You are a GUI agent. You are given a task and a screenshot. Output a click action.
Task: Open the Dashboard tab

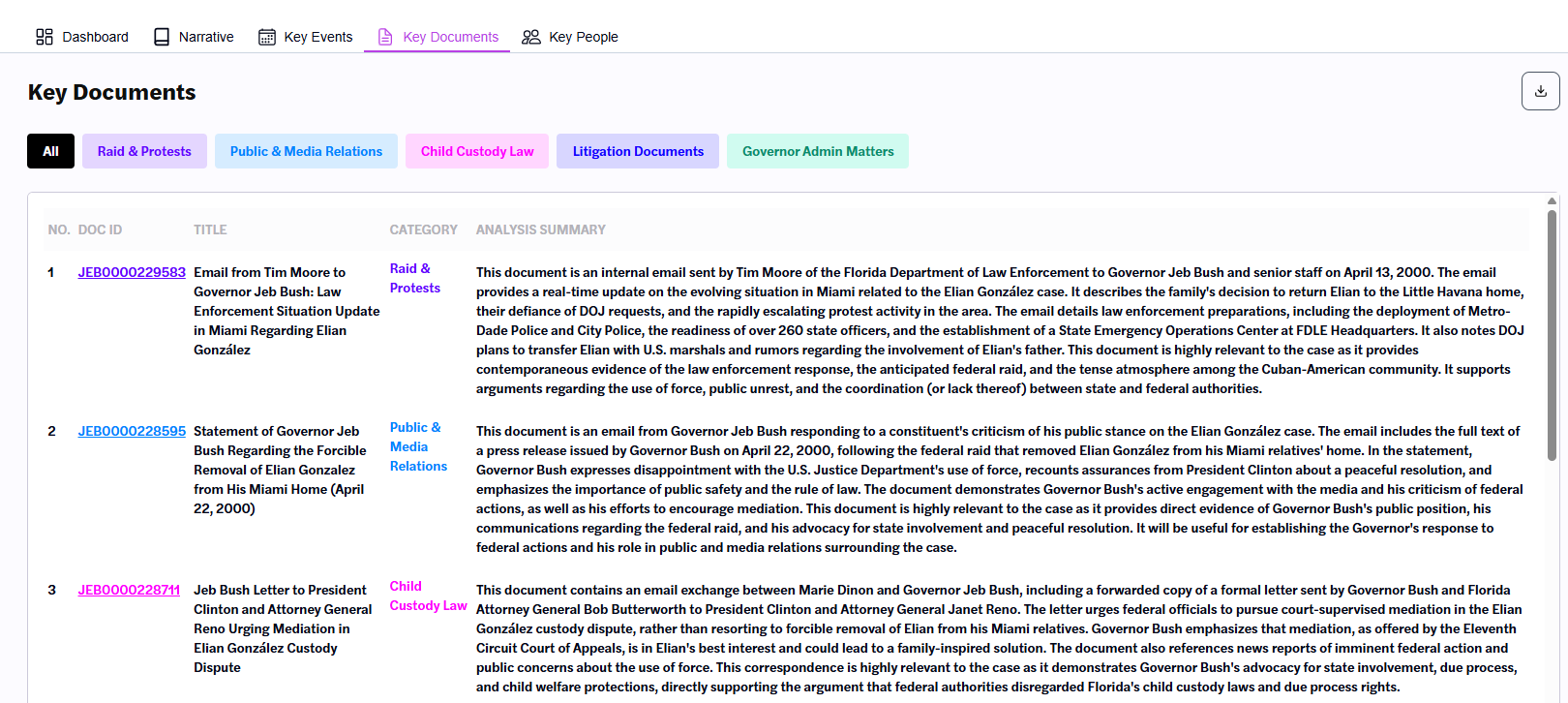[82, 37]
